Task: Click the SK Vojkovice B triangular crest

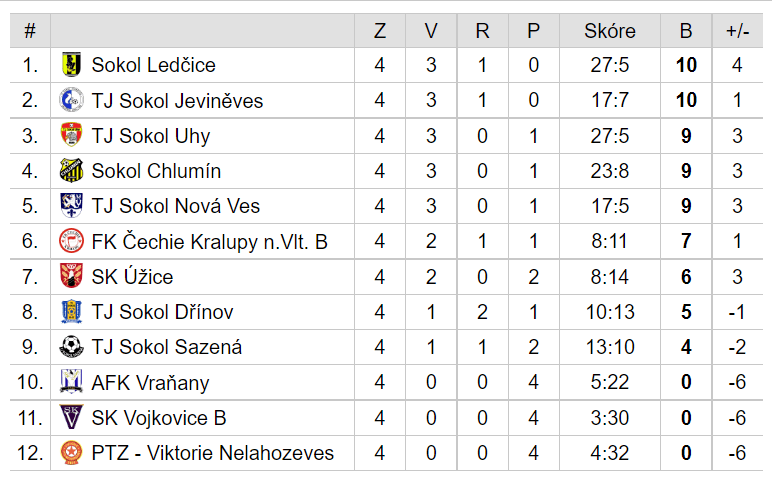Action: coord(71,417)
